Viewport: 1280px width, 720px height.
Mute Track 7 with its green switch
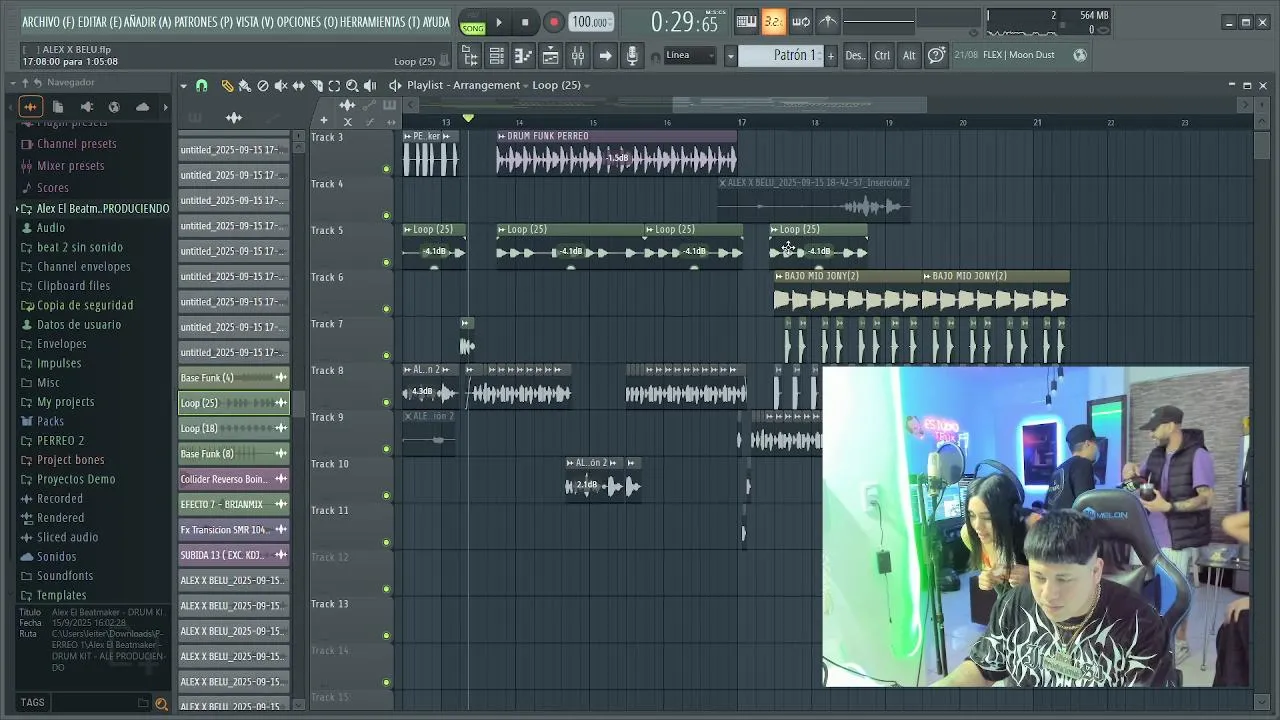[386, 356]
